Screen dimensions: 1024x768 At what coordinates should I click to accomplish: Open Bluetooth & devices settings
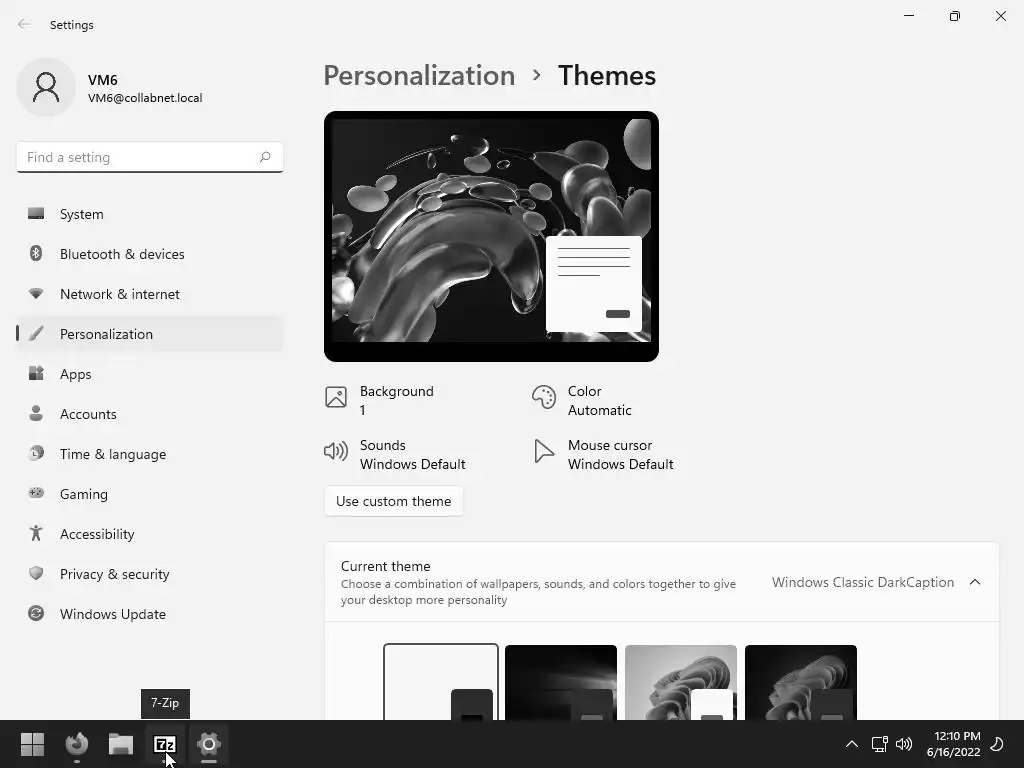coord(150,254)
